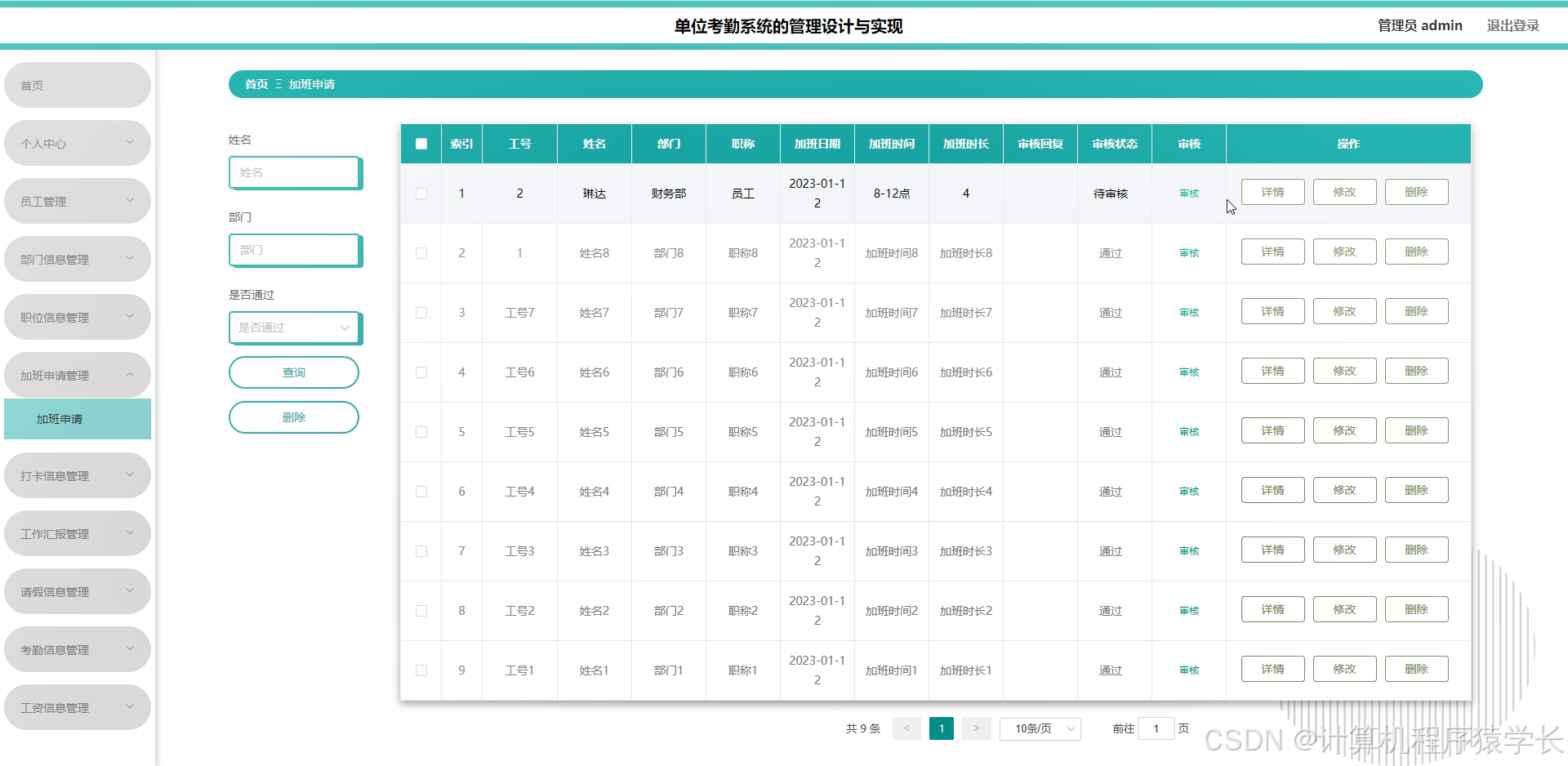Click 删除 for the 琳达 row
This screenshot has width=1568, height=766.
(1416, 192)
